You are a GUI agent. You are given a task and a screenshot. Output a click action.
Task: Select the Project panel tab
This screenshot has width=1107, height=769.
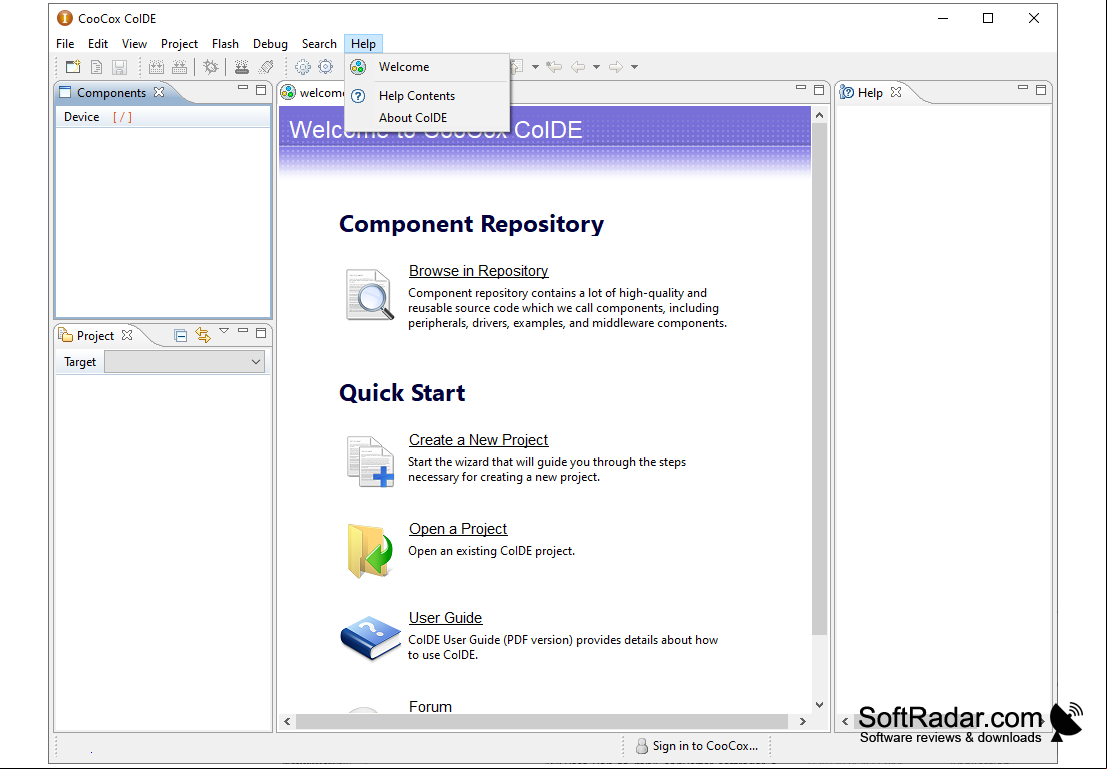[95, 335]
